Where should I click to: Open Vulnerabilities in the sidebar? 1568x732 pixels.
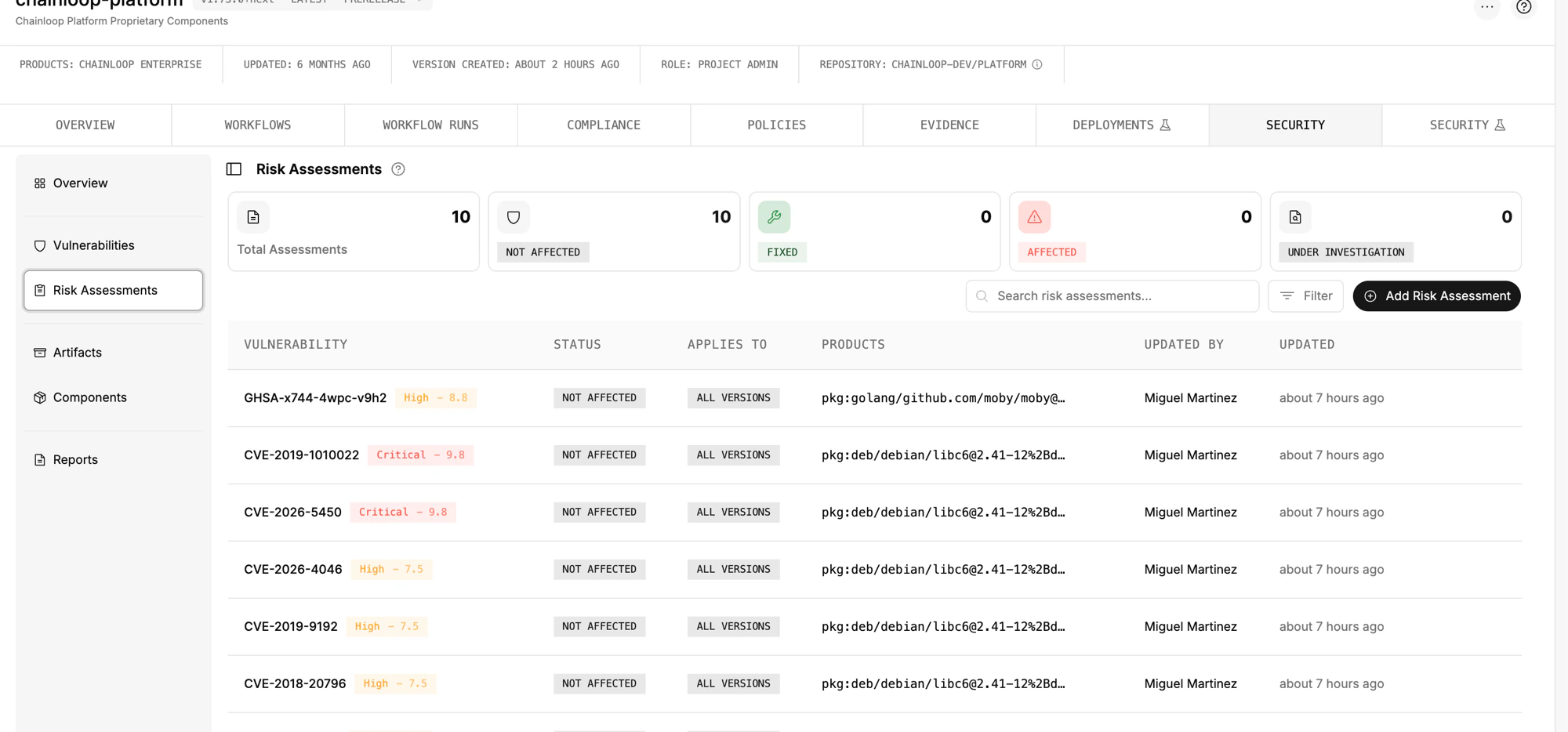[x=114, y=245]
